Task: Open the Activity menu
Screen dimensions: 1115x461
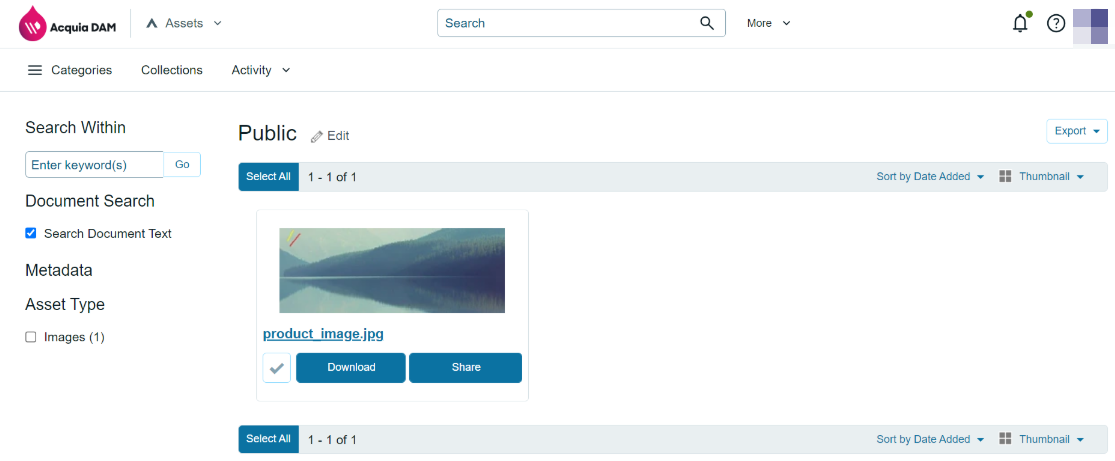Action: (x=261, y=70)
